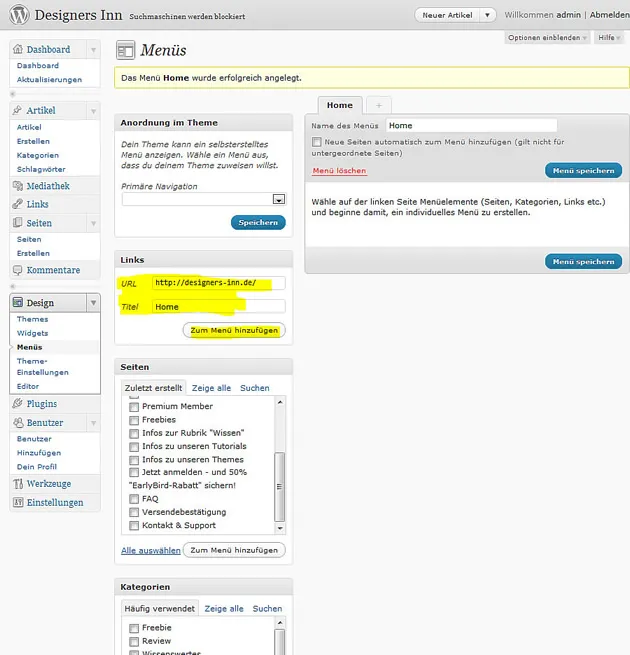Expand the Hilfe panel
The width and height of the screenshot is (630, 655).
(x=609, y=38)
